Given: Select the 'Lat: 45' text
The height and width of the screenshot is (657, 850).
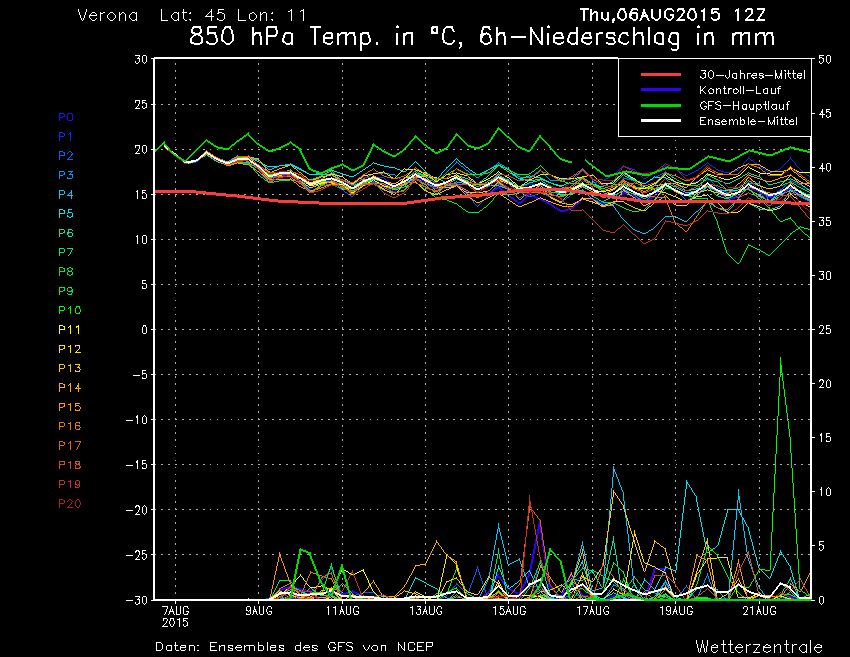Looking at the screenshot, I should [x=193, y=15].
